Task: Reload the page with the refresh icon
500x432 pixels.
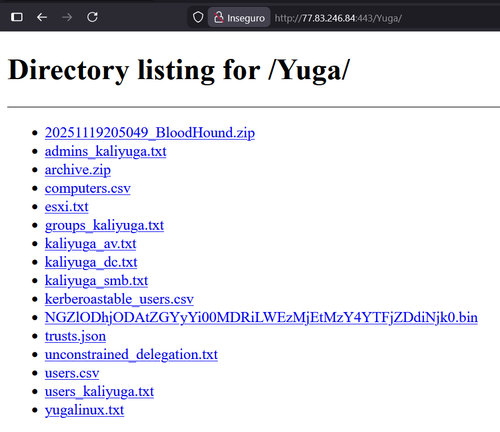Action: [x=92, y=17]
